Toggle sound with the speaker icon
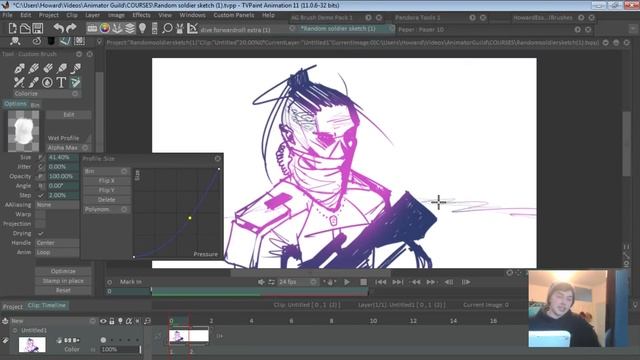 point(261,282)
